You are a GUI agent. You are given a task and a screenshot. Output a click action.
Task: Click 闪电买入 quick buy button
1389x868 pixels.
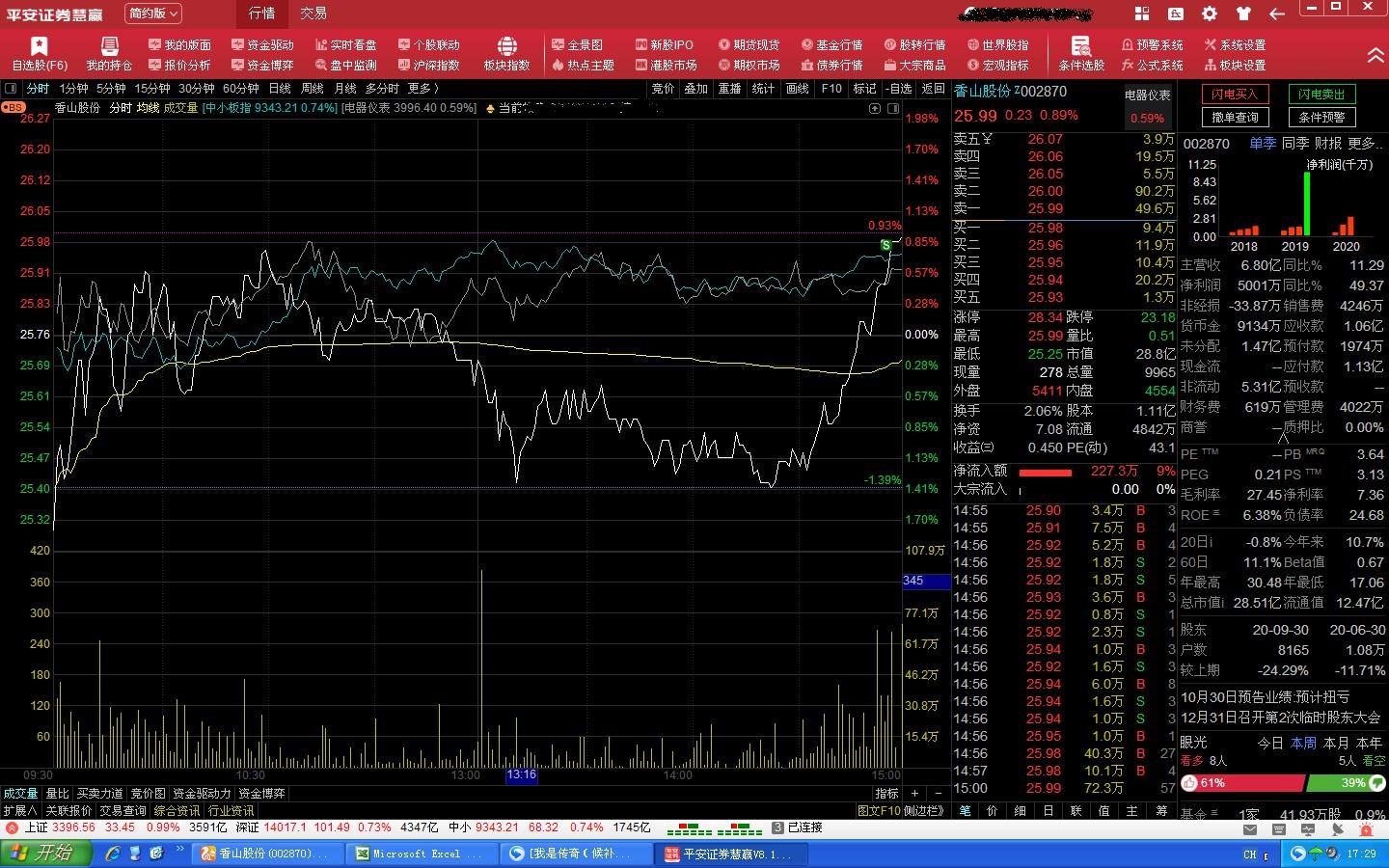point(1235,94)
